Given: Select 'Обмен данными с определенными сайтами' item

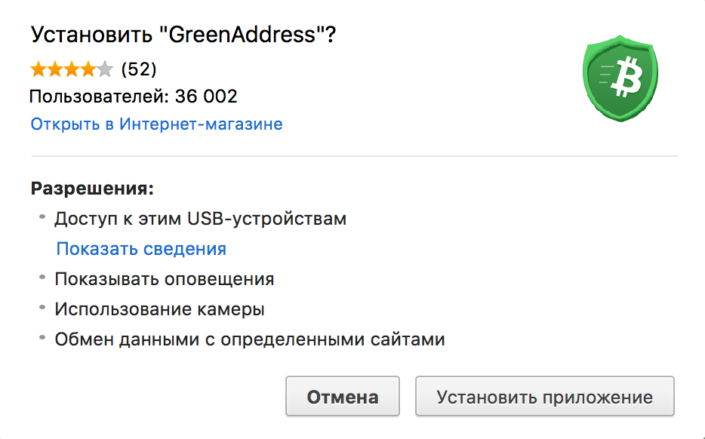Looking at the screenshot, I should pyautogui.click(x=250, y=339).
